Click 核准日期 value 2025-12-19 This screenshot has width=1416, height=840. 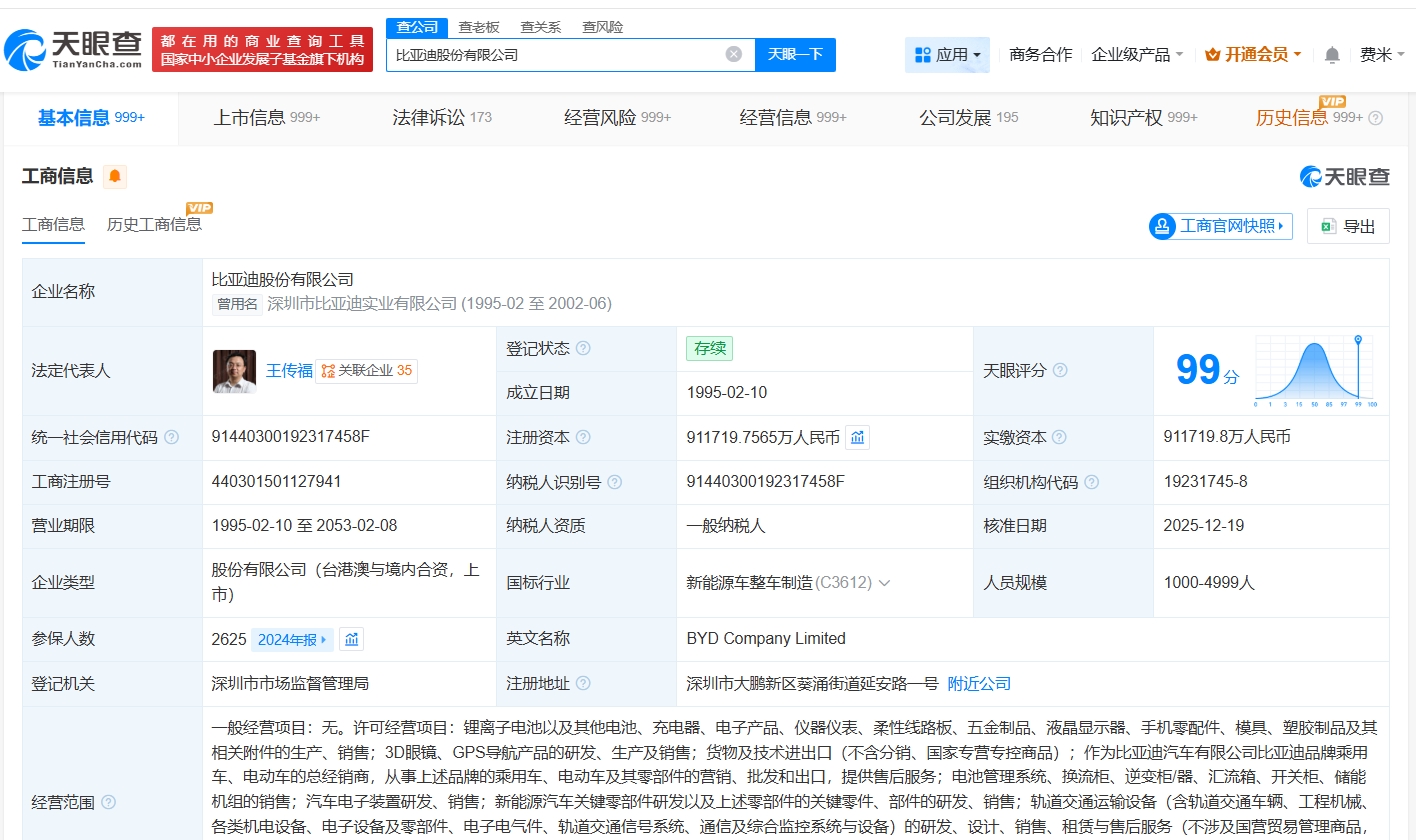tap(1204, 526)
